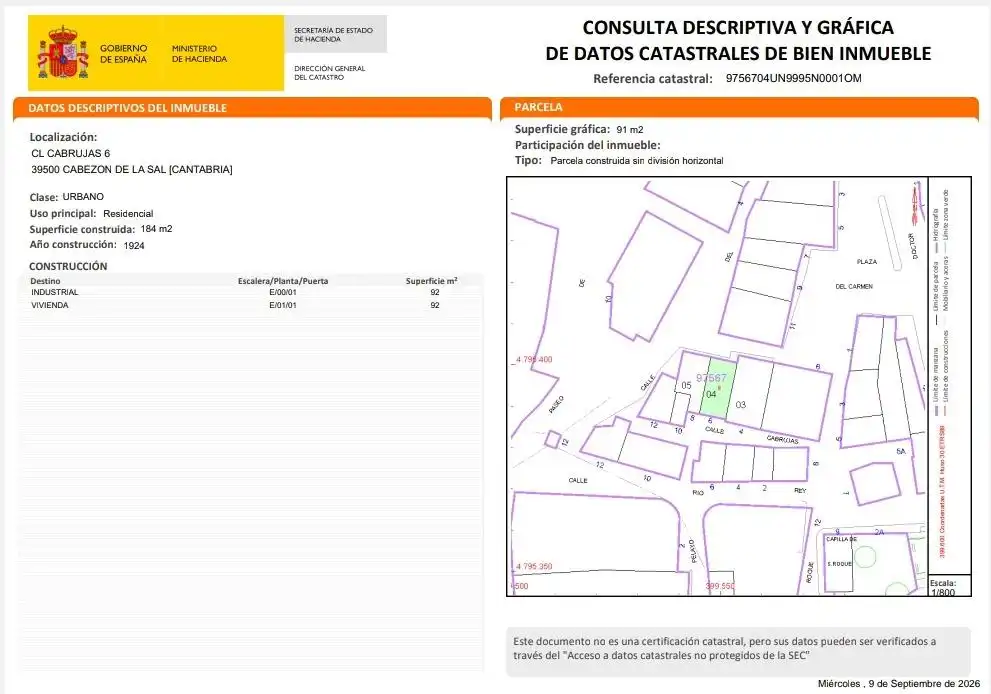Click coordinate label '4.795.400' on the map
Image resolution: width=991 pixels, height=694 pixels.
(x=534, y=360)
